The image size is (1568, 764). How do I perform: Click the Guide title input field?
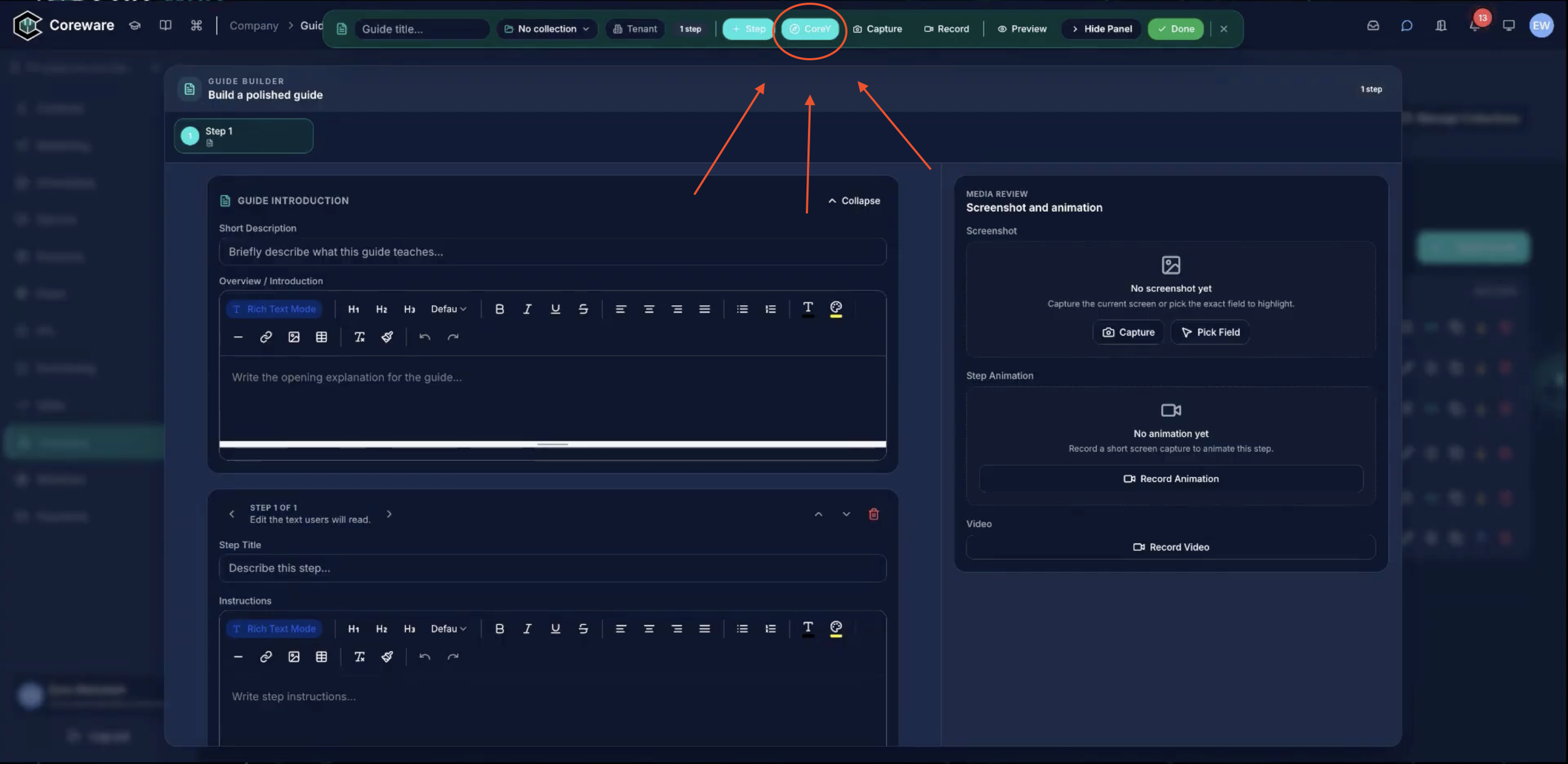click(x=422, y=29)
